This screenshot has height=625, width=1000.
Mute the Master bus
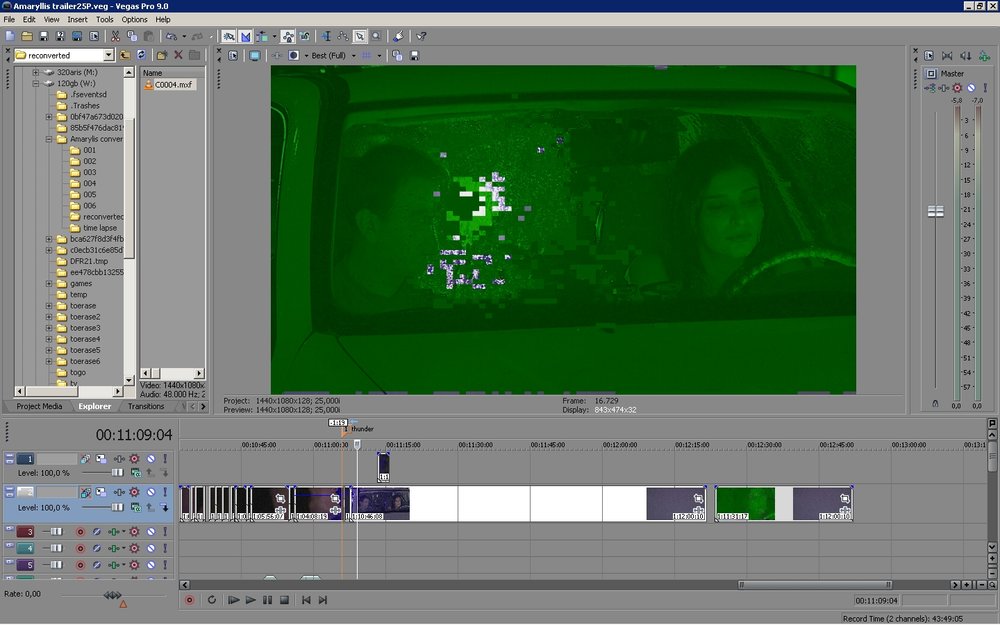click(x=971, y=88)
